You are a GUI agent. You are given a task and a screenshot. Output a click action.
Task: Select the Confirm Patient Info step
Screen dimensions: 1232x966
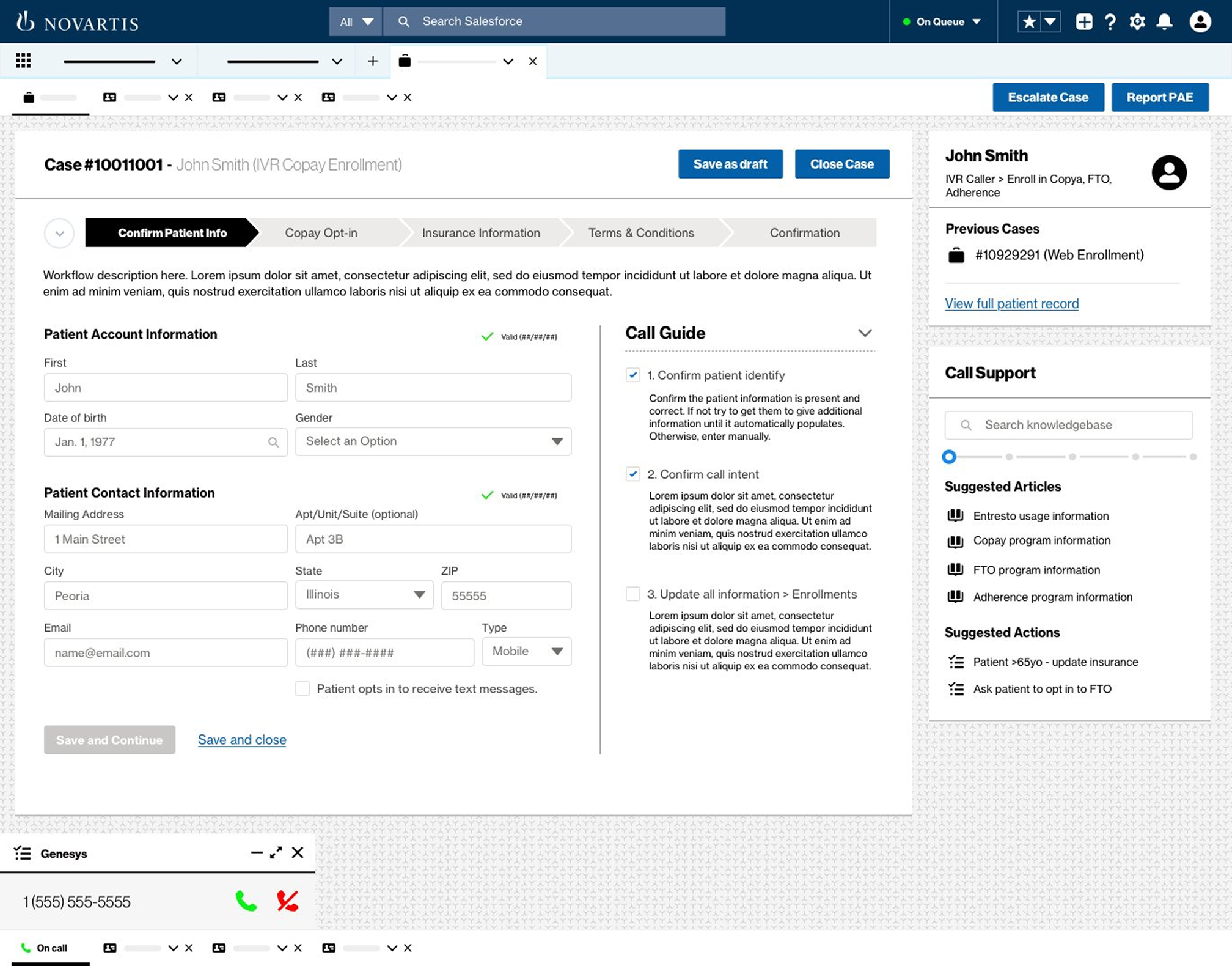click(x=171, y=233)
